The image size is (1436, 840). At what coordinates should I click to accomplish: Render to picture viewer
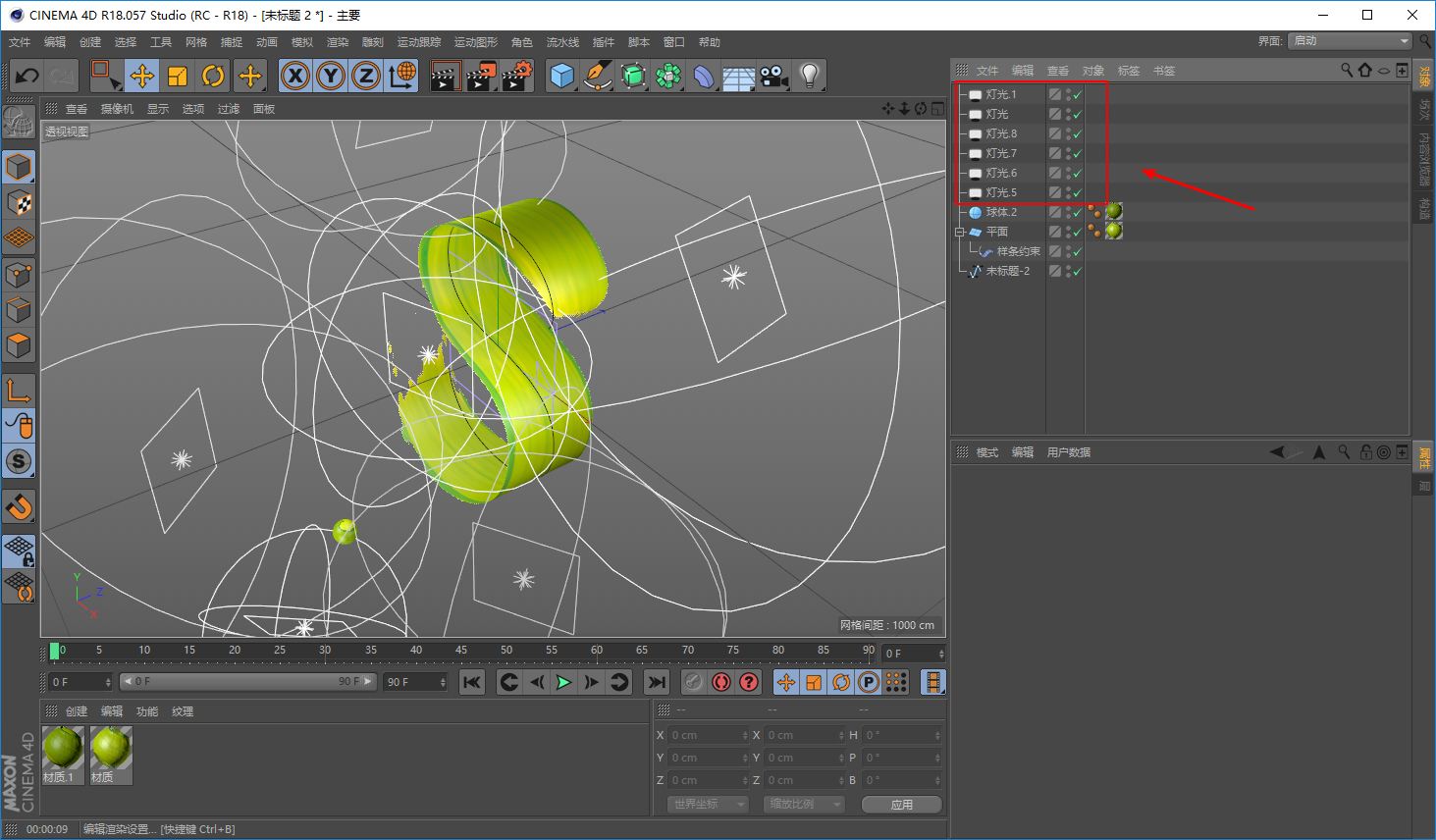coord(481,76)
